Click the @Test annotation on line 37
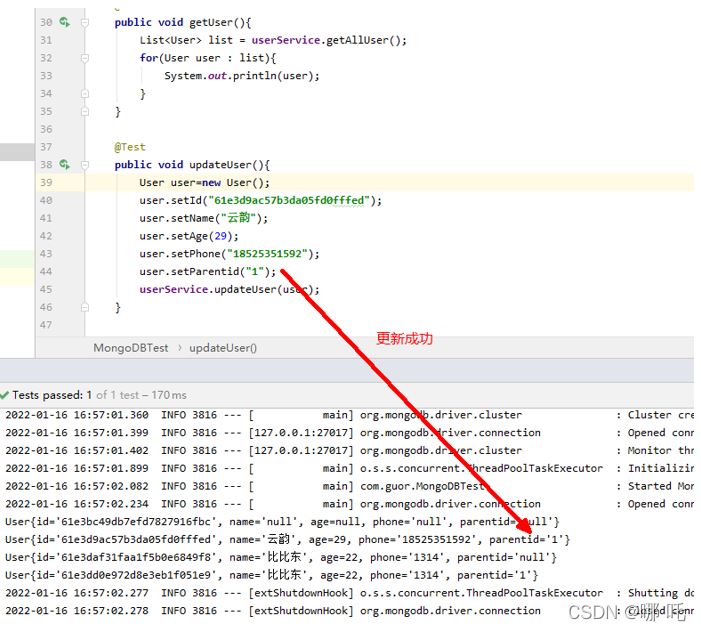The width and height of the screenshot is (701, 631). (130, 147)
